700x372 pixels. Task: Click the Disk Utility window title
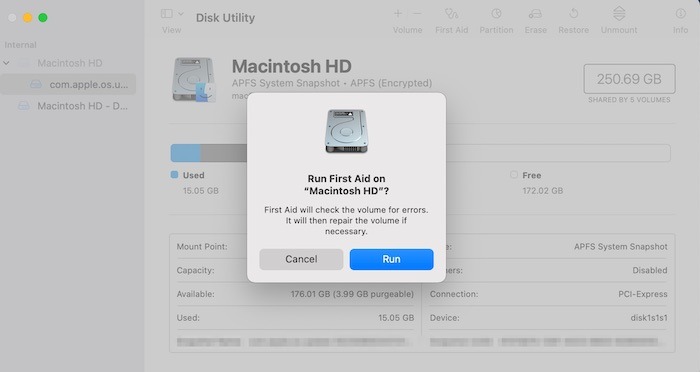(x=225, y=18)
